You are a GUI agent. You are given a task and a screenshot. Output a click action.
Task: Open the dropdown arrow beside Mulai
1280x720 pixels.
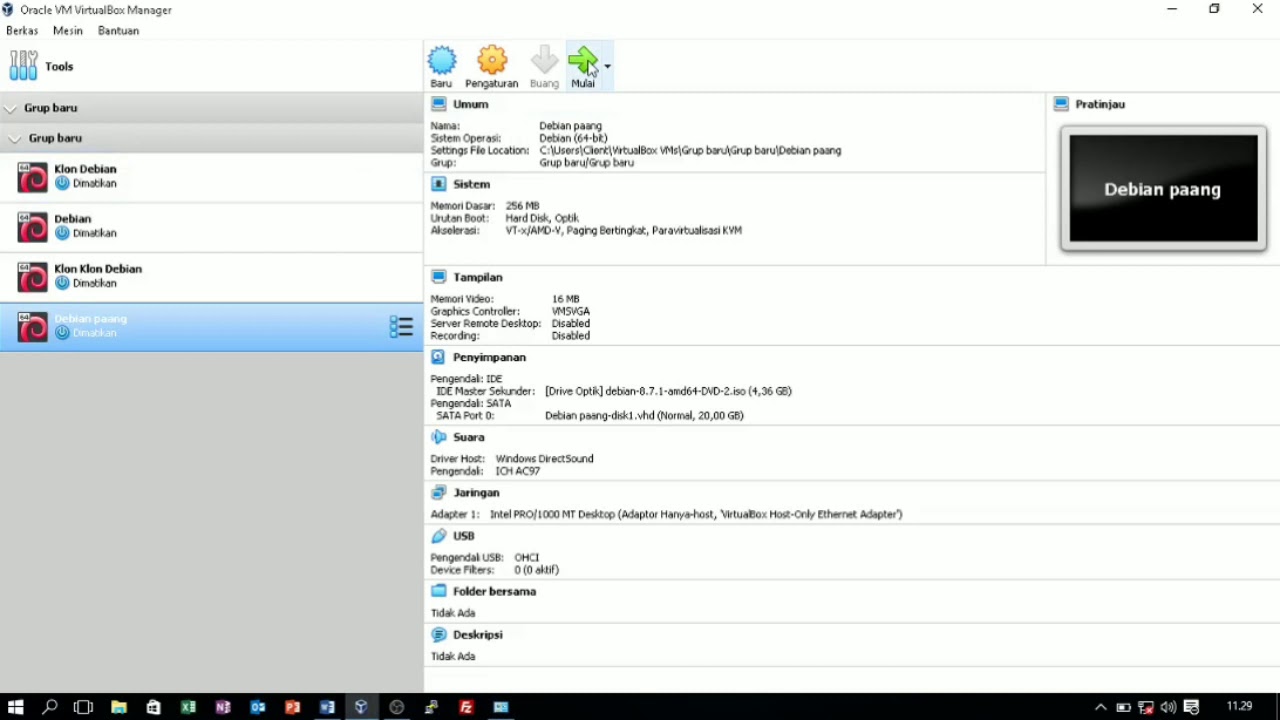(607, 67)
